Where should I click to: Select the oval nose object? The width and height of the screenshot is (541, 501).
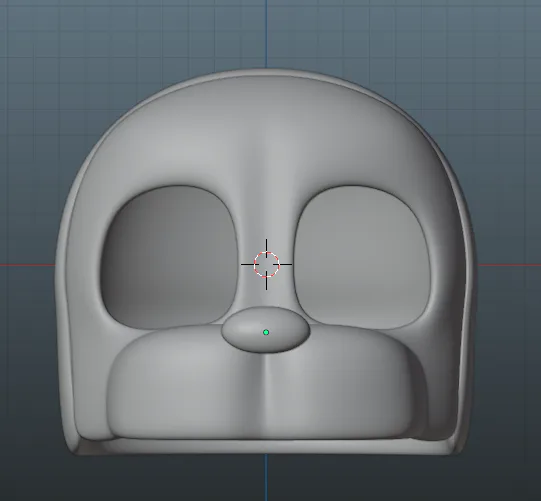pos(265,330)
